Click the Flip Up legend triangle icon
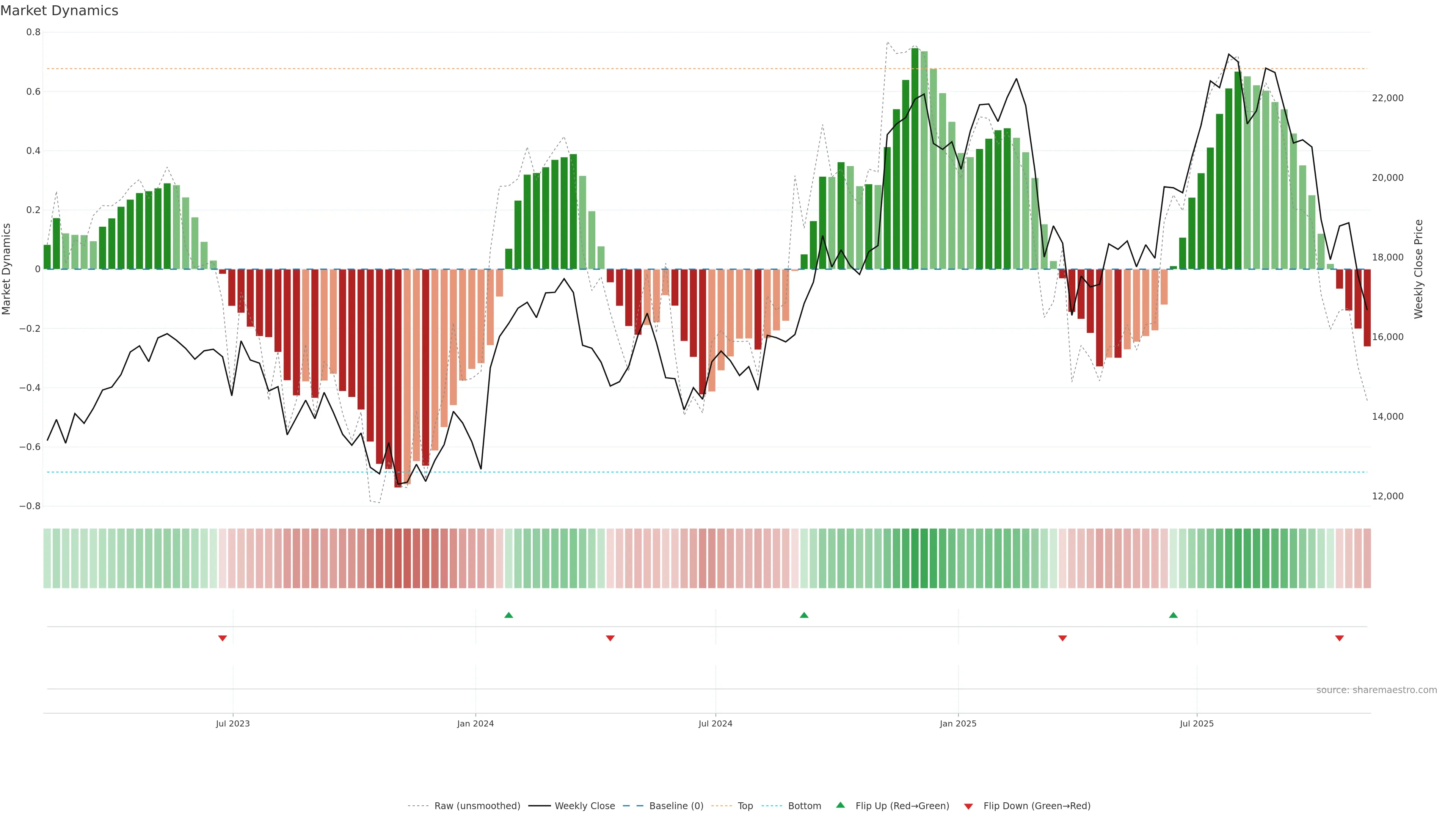 (840, 805)
